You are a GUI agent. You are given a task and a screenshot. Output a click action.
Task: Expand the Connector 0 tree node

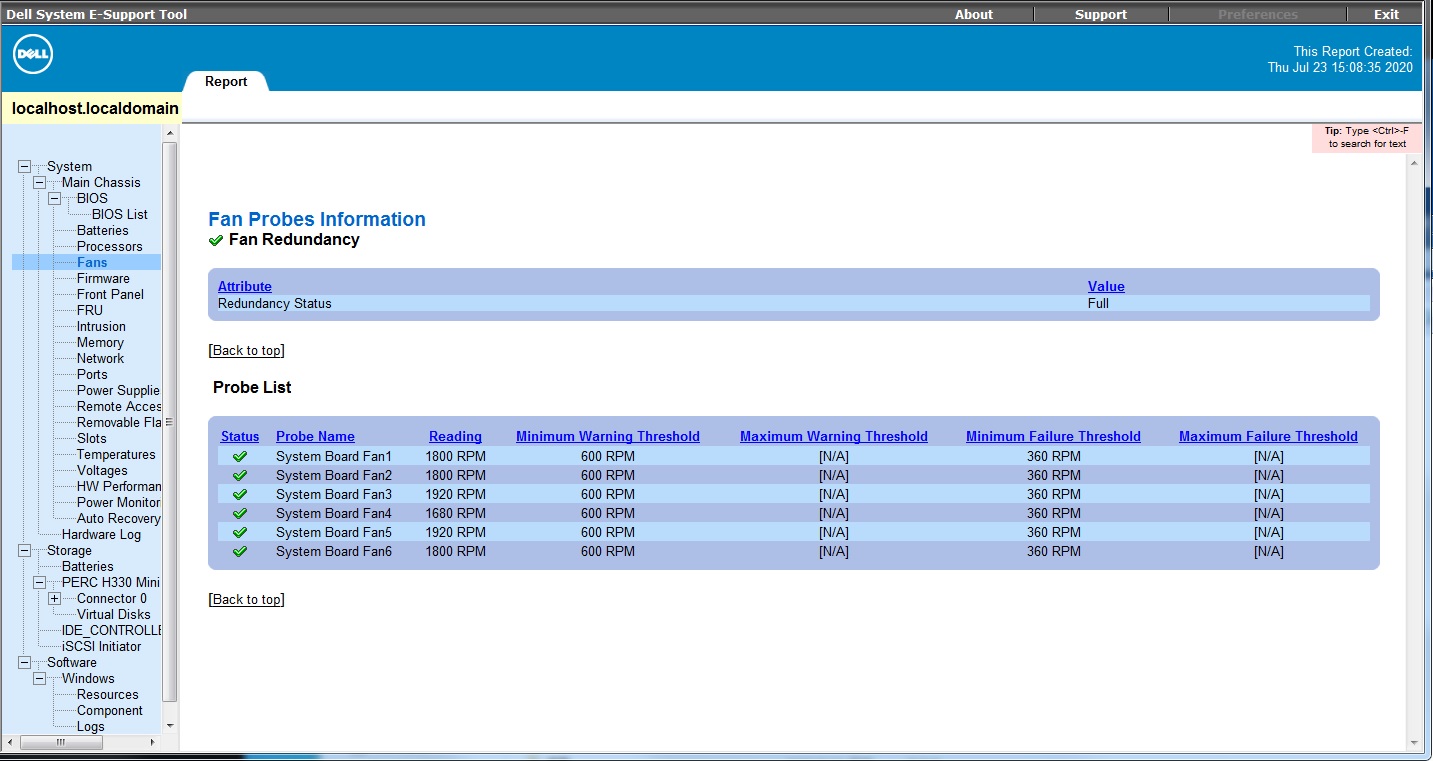point(53,598)
